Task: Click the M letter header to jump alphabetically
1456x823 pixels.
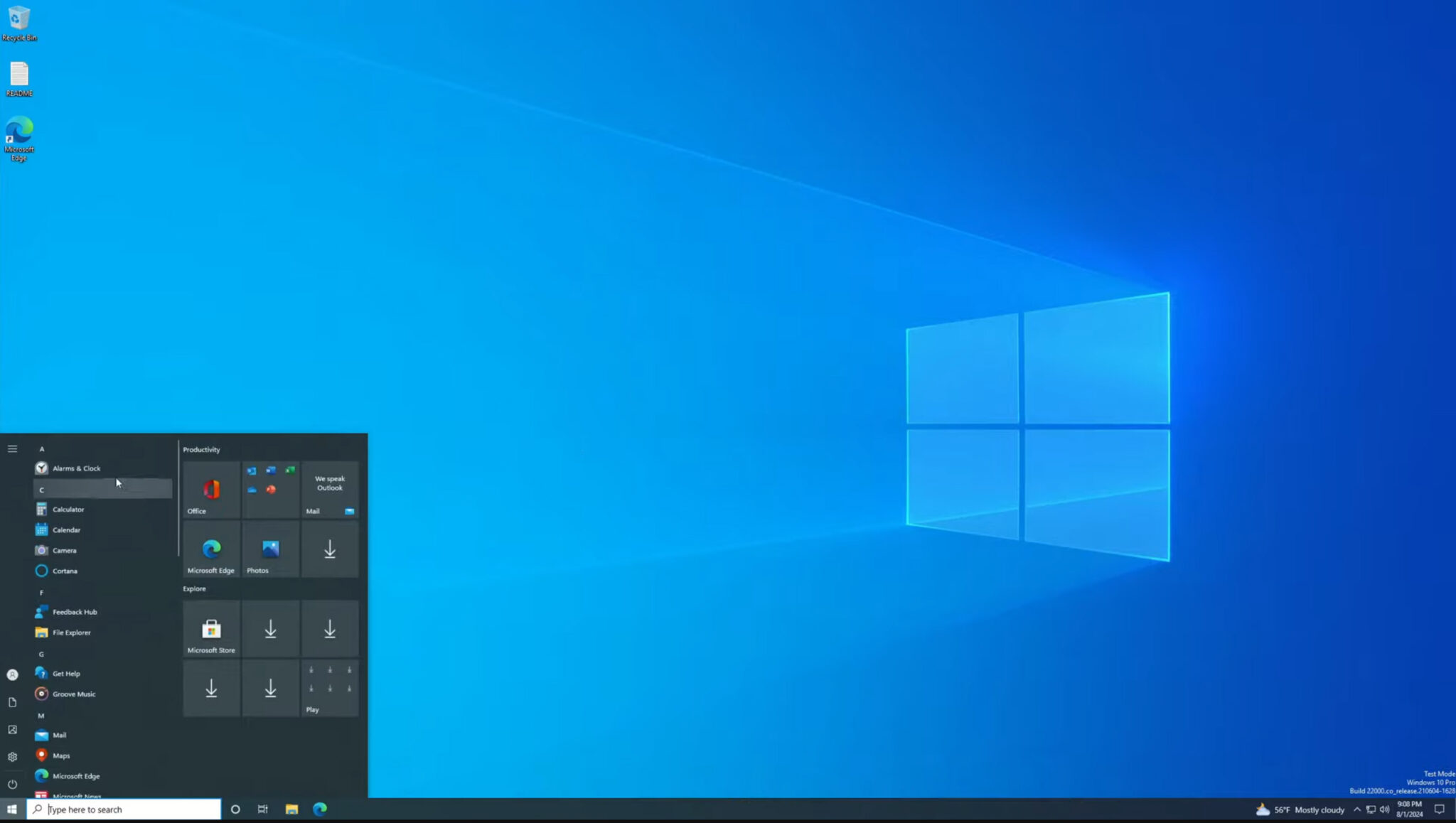Action: [42, 714]
